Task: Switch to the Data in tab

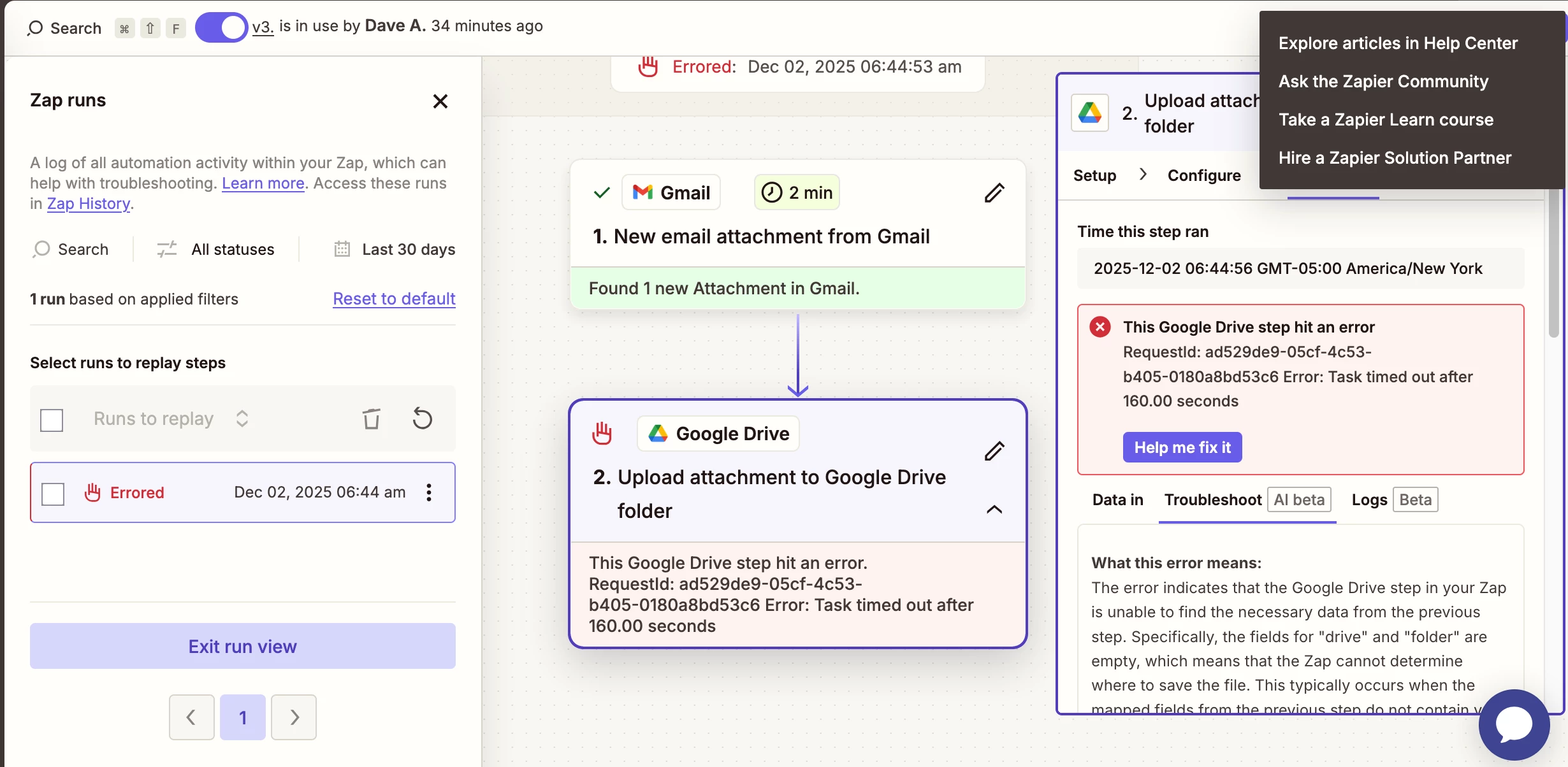Action: click(x=1117, y=500)
